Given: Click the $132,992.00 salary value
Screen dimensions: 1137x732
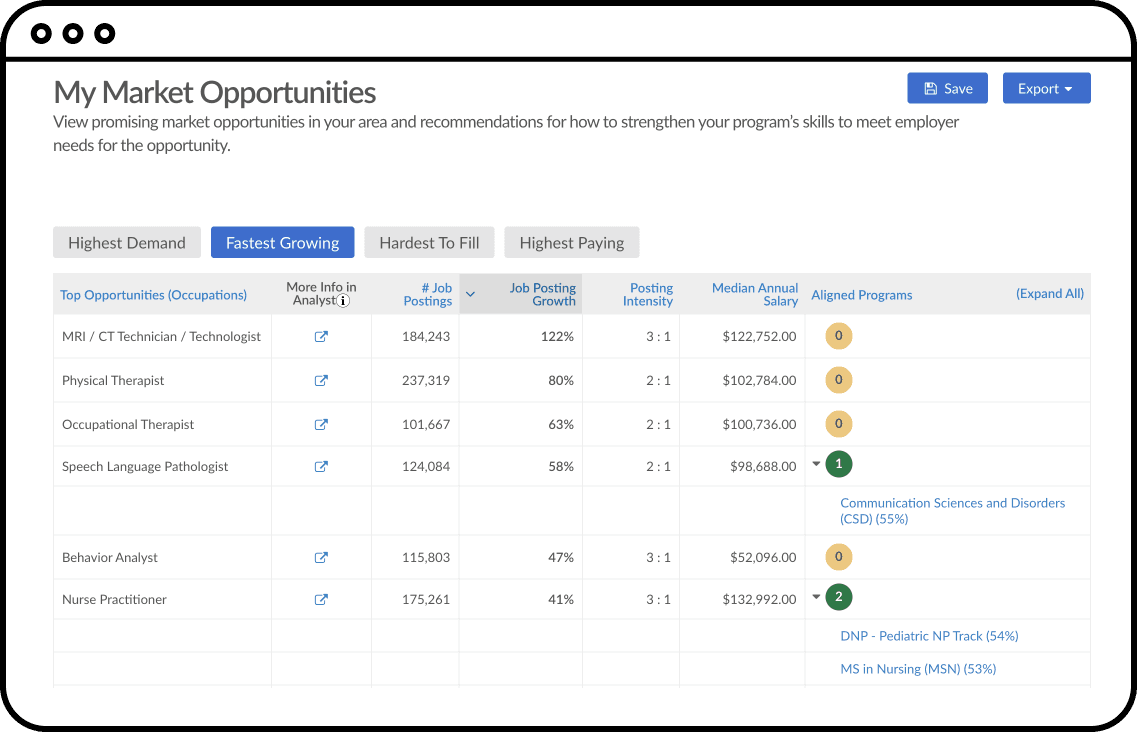Looking at the screenshot, I should point(759,599).
